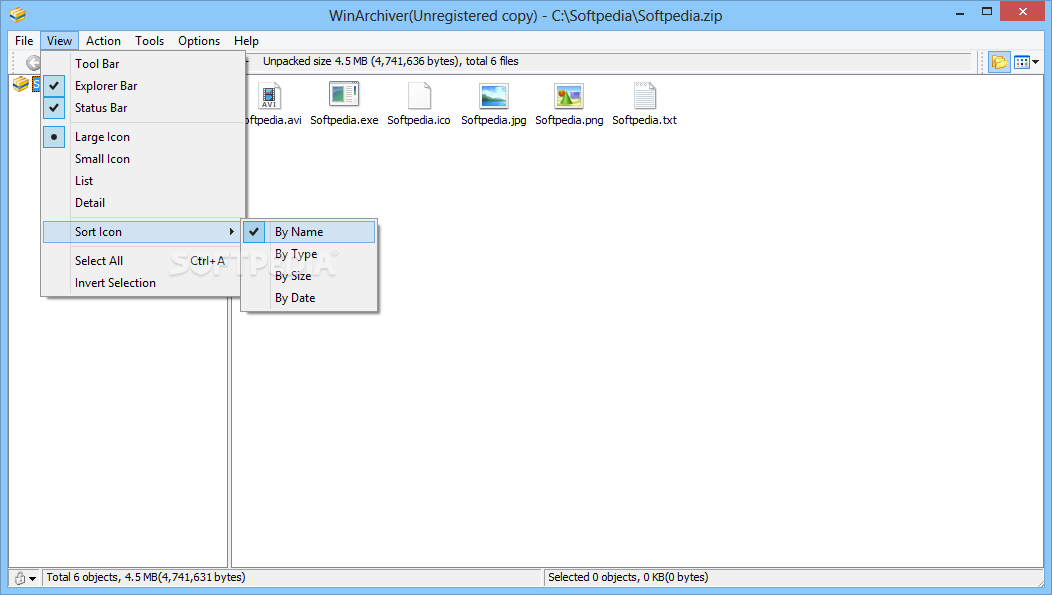Image resolution: width=1052 pixels, height=595 pixels.
Task: Click the unpacked size info text
Action: (x=390, y=61)
